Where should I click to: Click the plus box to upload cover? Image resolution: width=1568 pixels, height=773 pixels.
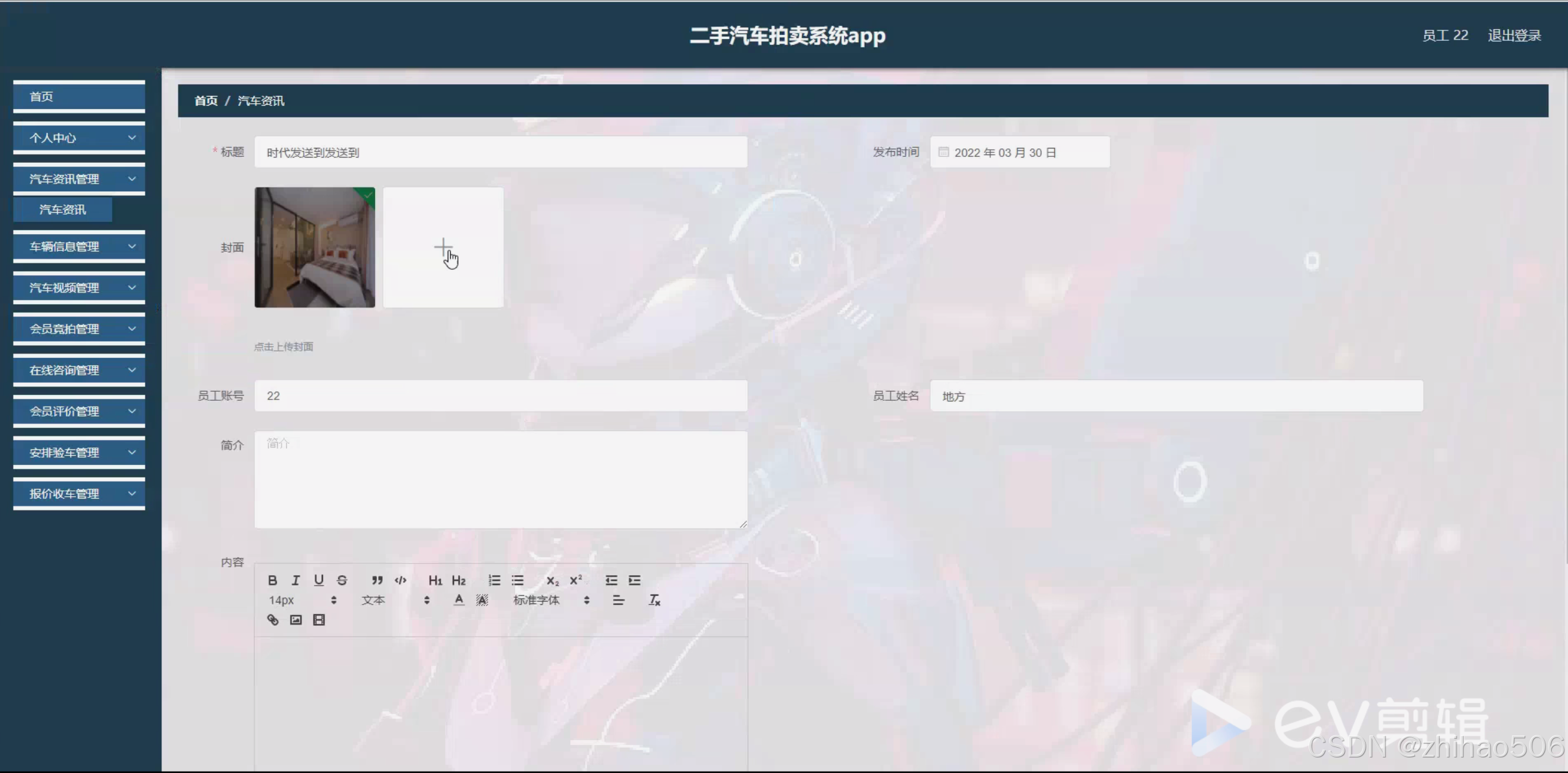pyautogui.click(x=443, y=247)
